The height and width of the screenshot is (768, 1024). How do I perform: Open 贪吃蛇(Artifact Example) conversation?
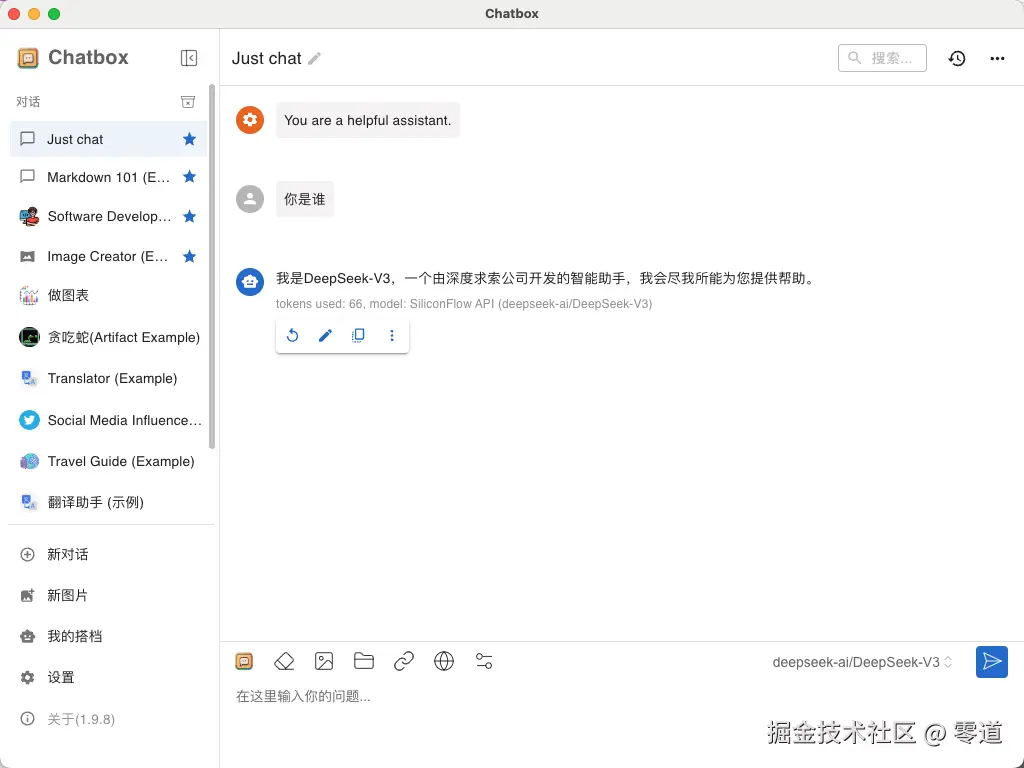108,338
